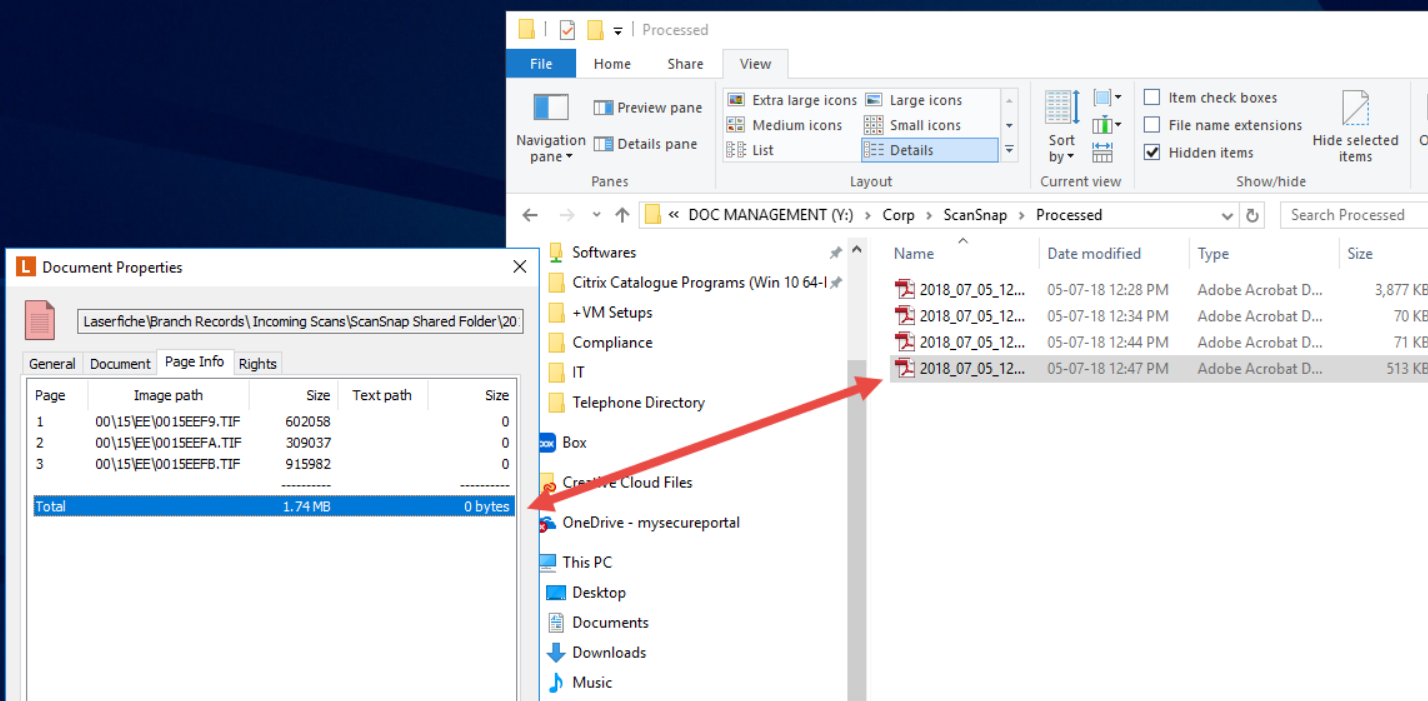Open the IT folder in sidebar
The width and height of the screenshot is (1428, 701).
coord(578,372)
